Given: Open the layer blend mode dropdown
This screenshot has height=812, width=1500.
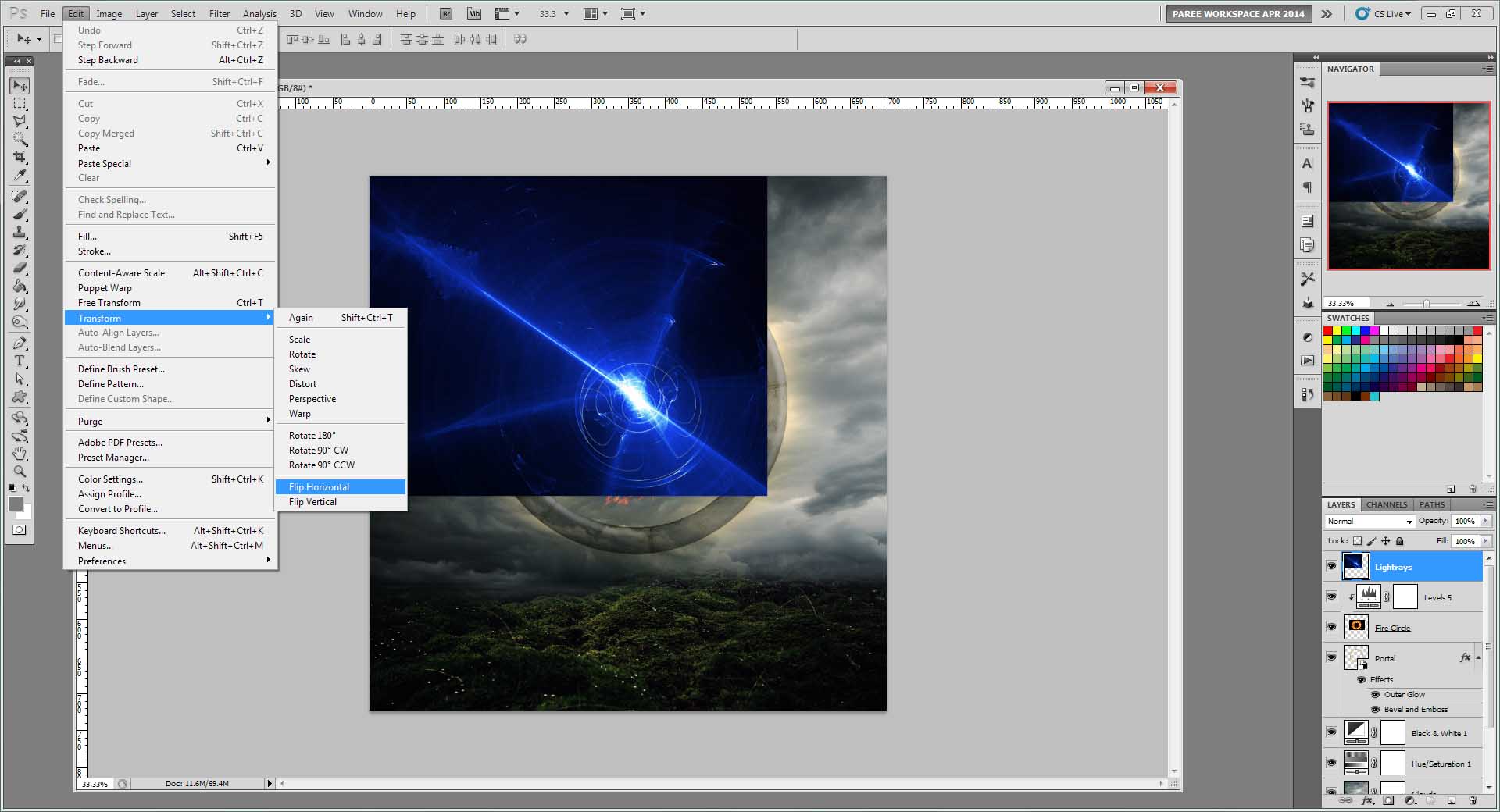Looking at the screenshot, I should [1370, 521].
